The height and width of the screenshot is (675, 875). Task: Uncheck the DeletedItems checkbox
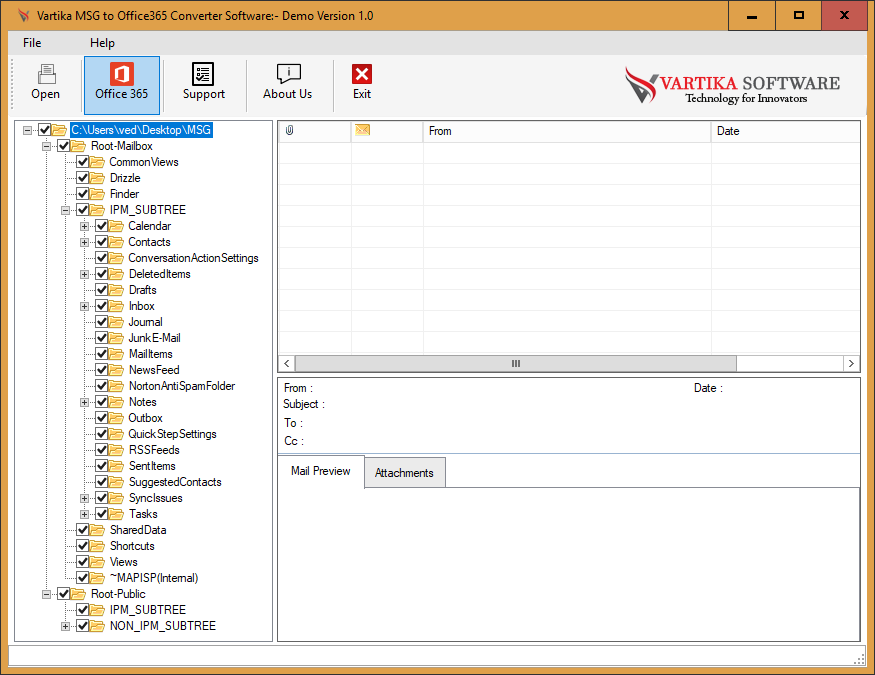(x=102, y=274)
